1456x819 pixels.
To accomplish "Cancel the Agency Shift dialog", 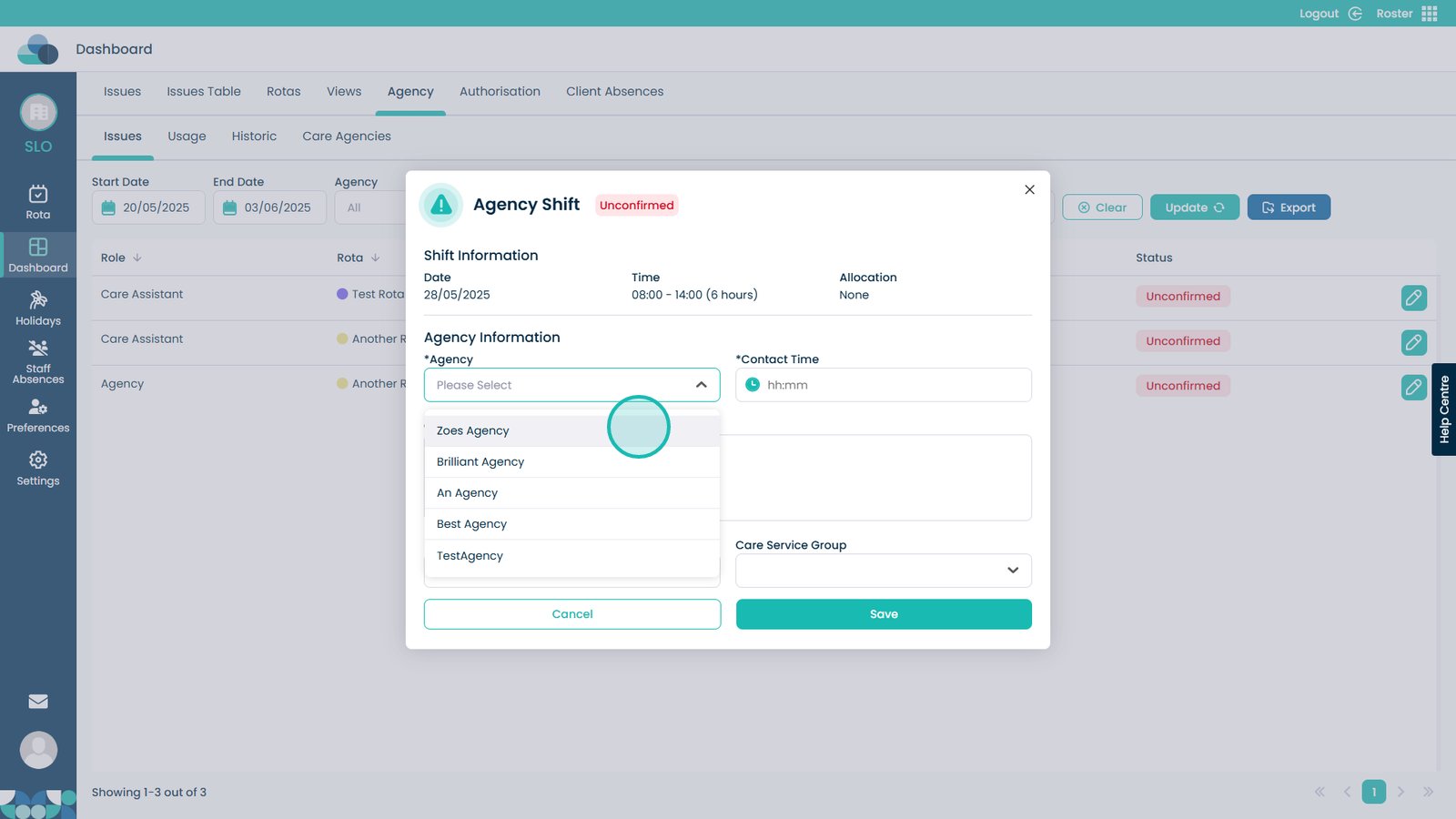I will pos(571,614).
